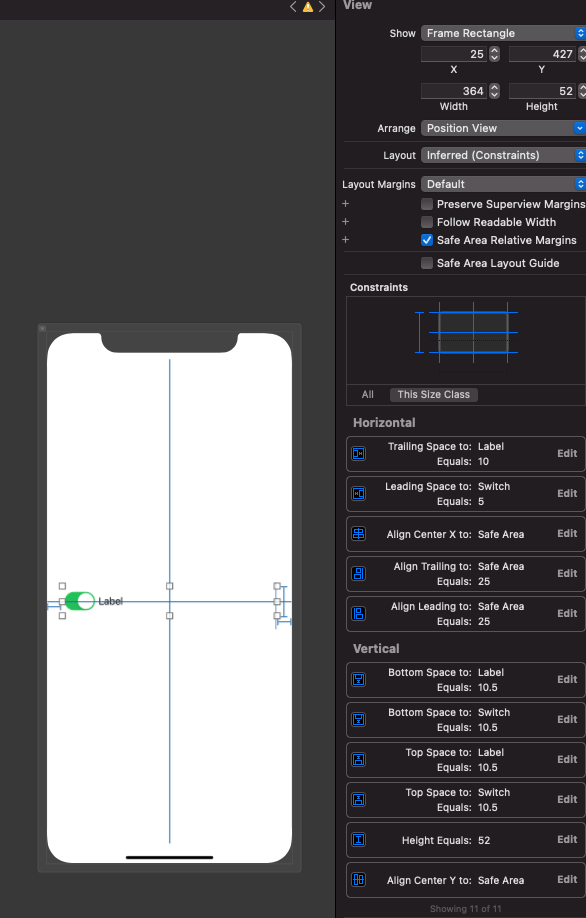The image size is (586, 918).
Task: Close the scene with small x button
Action: click(42, 328)
